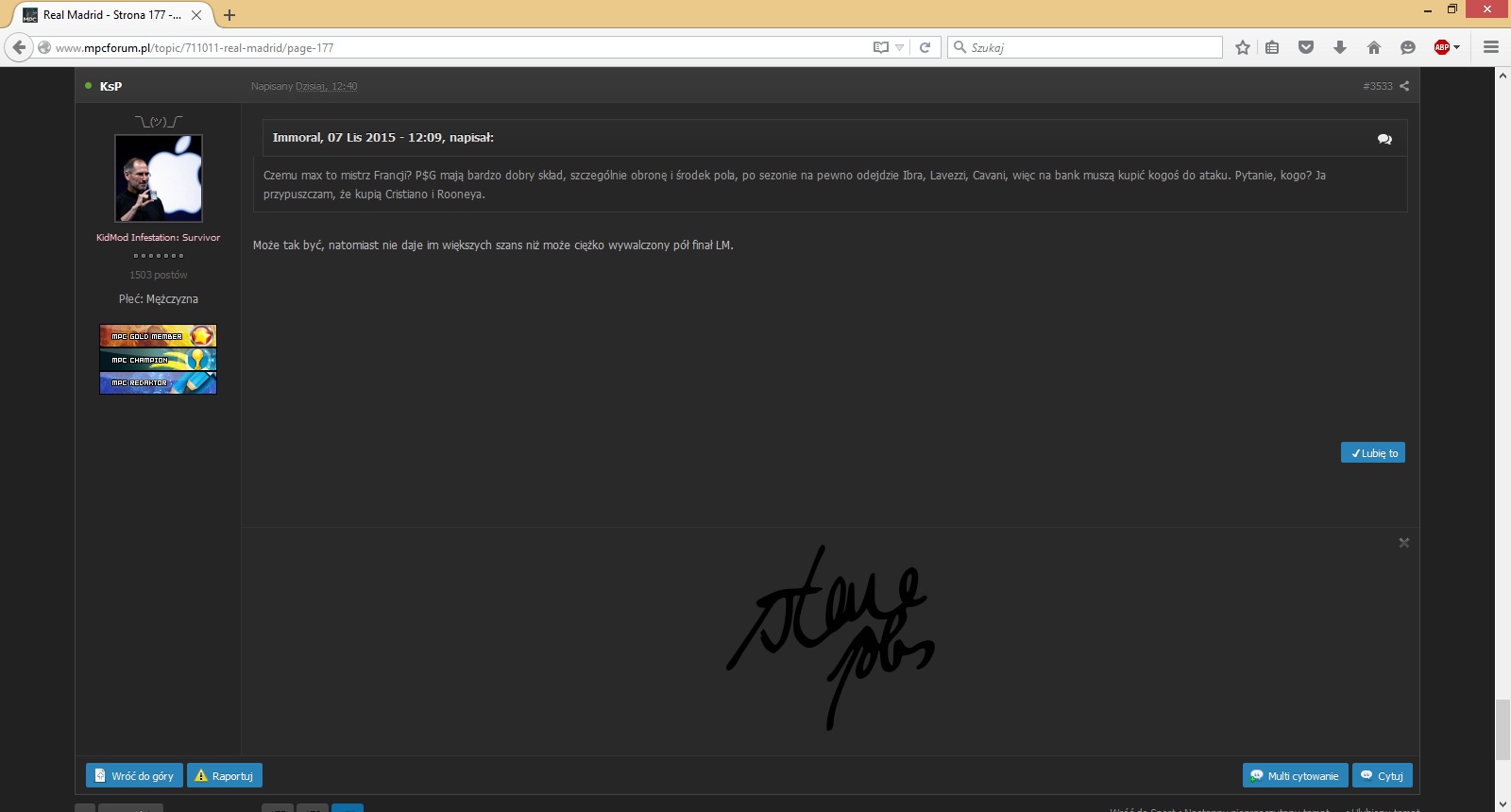Expand the Adblock Plus dropdown arrow
This screenshot has height=812, width=1511.
pyautogui.click(x=1456, y=47)
